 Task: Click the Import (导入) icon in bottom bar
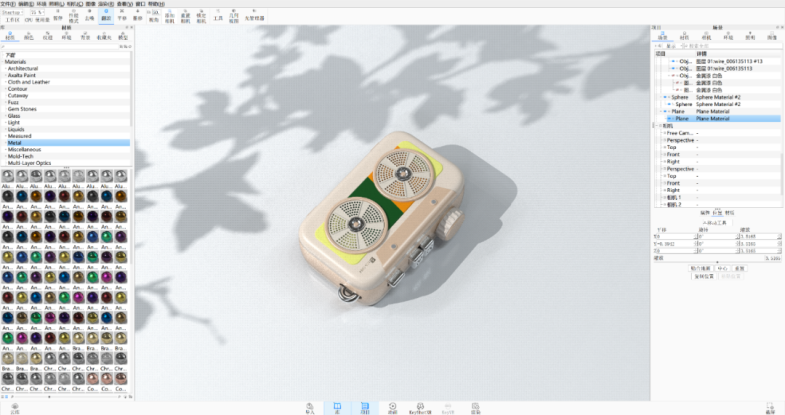tap(310, 408)
